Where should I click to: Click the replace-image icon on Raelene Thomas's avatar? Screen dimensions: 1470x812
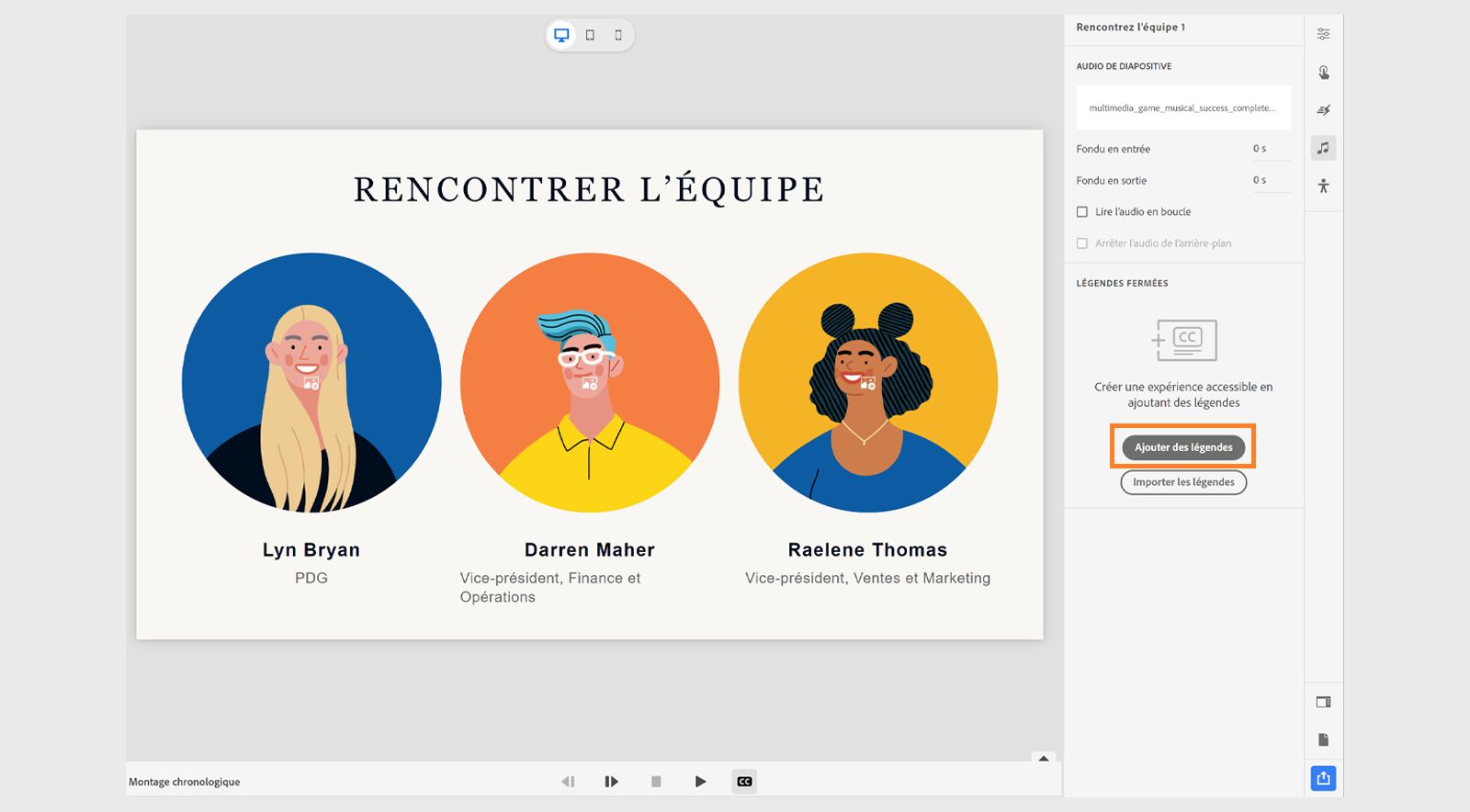tap(868, 383)
